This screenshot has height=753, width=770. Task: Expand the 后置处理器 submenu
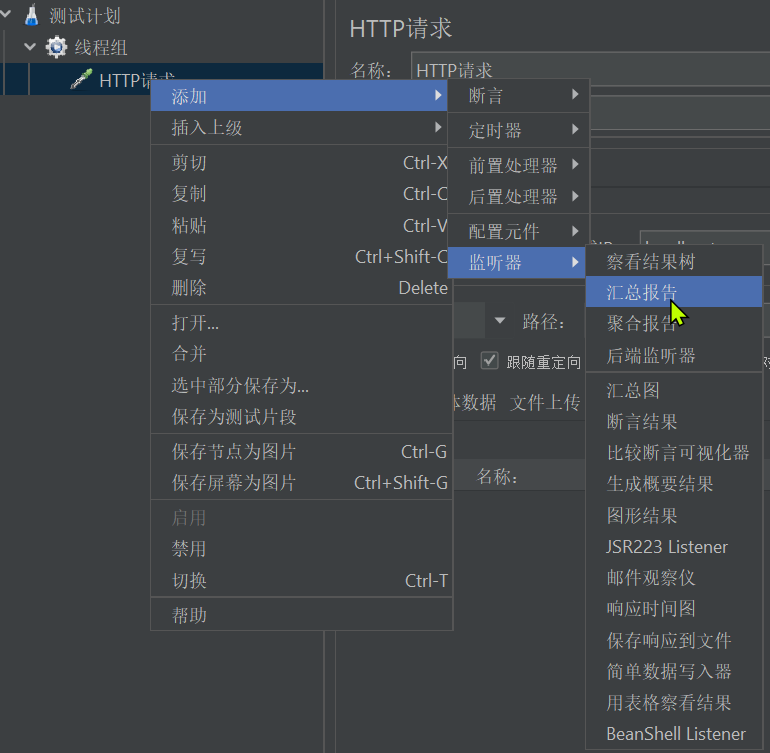click(x=519, y=196)
